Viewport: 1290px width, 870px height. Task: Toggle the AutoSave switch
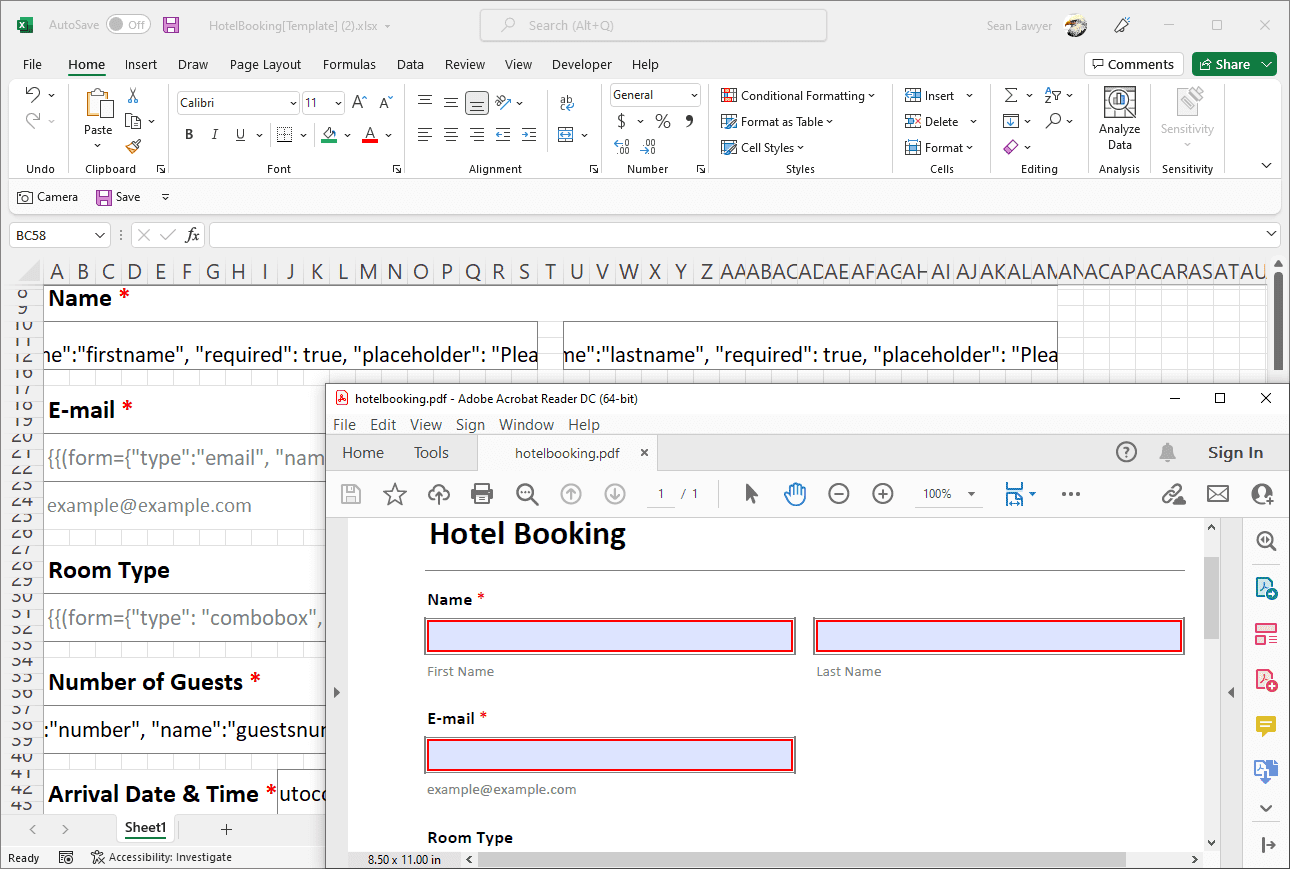point(128,25)
